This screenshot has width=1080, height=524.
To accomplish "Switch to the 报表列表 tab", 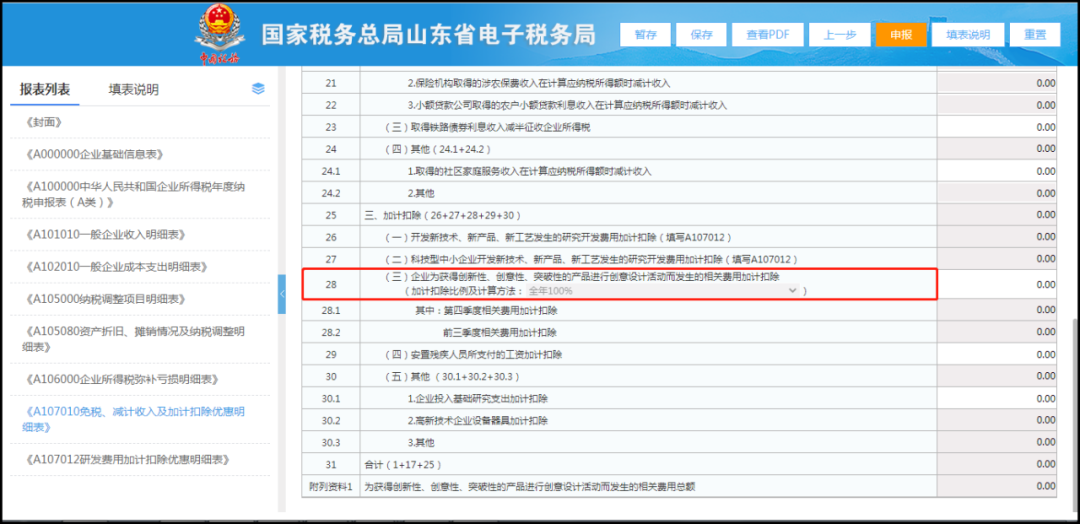I will (x=45, y=90).
